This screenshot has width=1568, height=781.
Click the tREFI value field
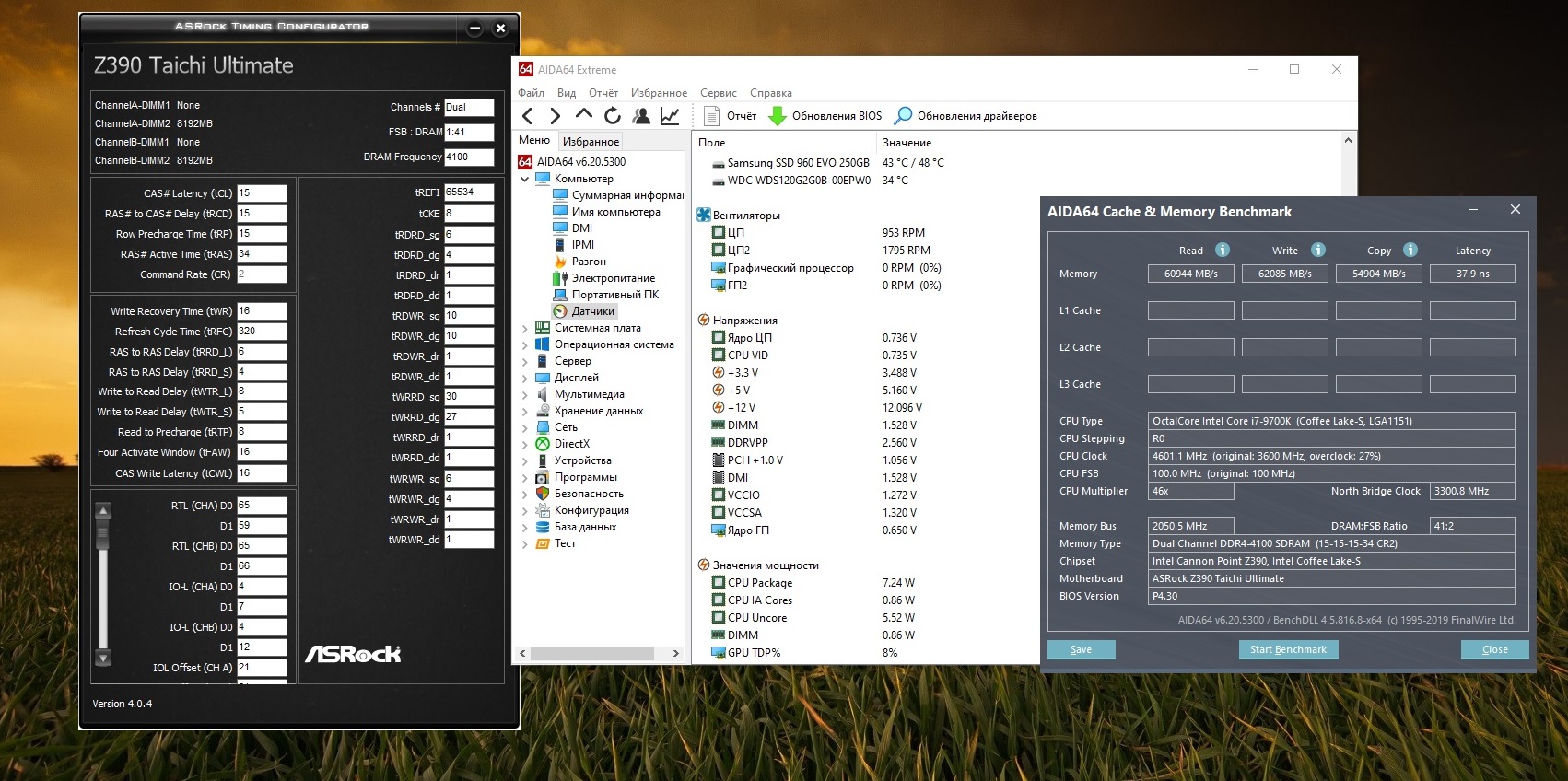pos(470,192)
